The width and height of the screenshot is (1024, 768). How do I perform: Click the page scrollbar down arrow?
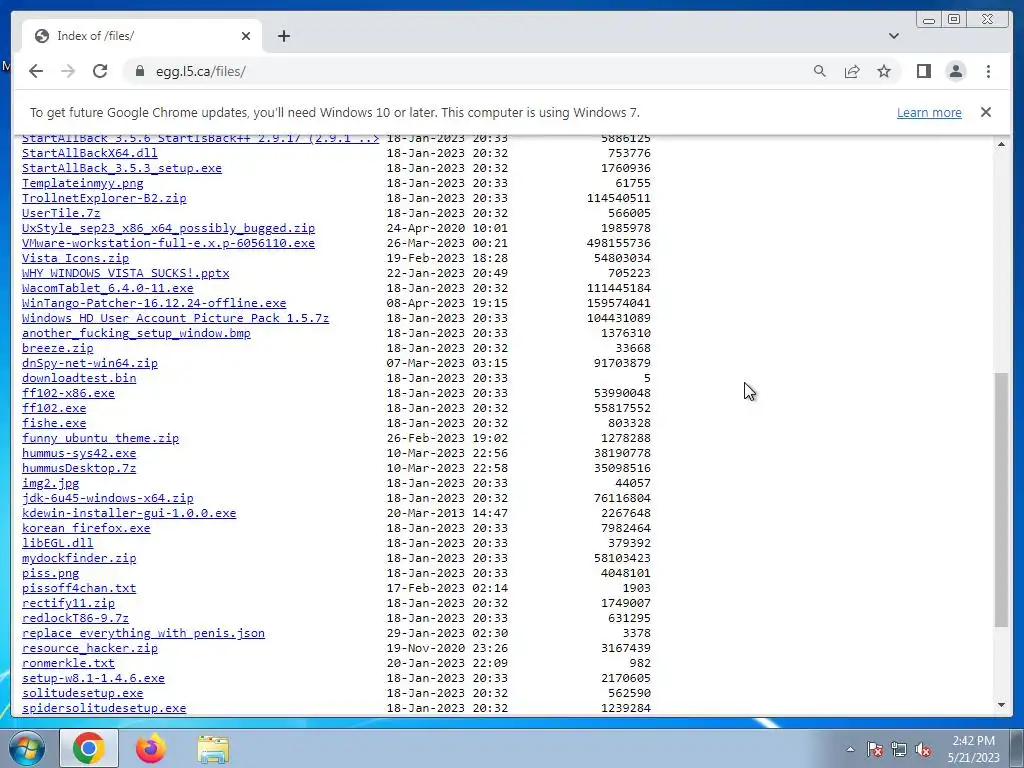tap(1001, 705)
